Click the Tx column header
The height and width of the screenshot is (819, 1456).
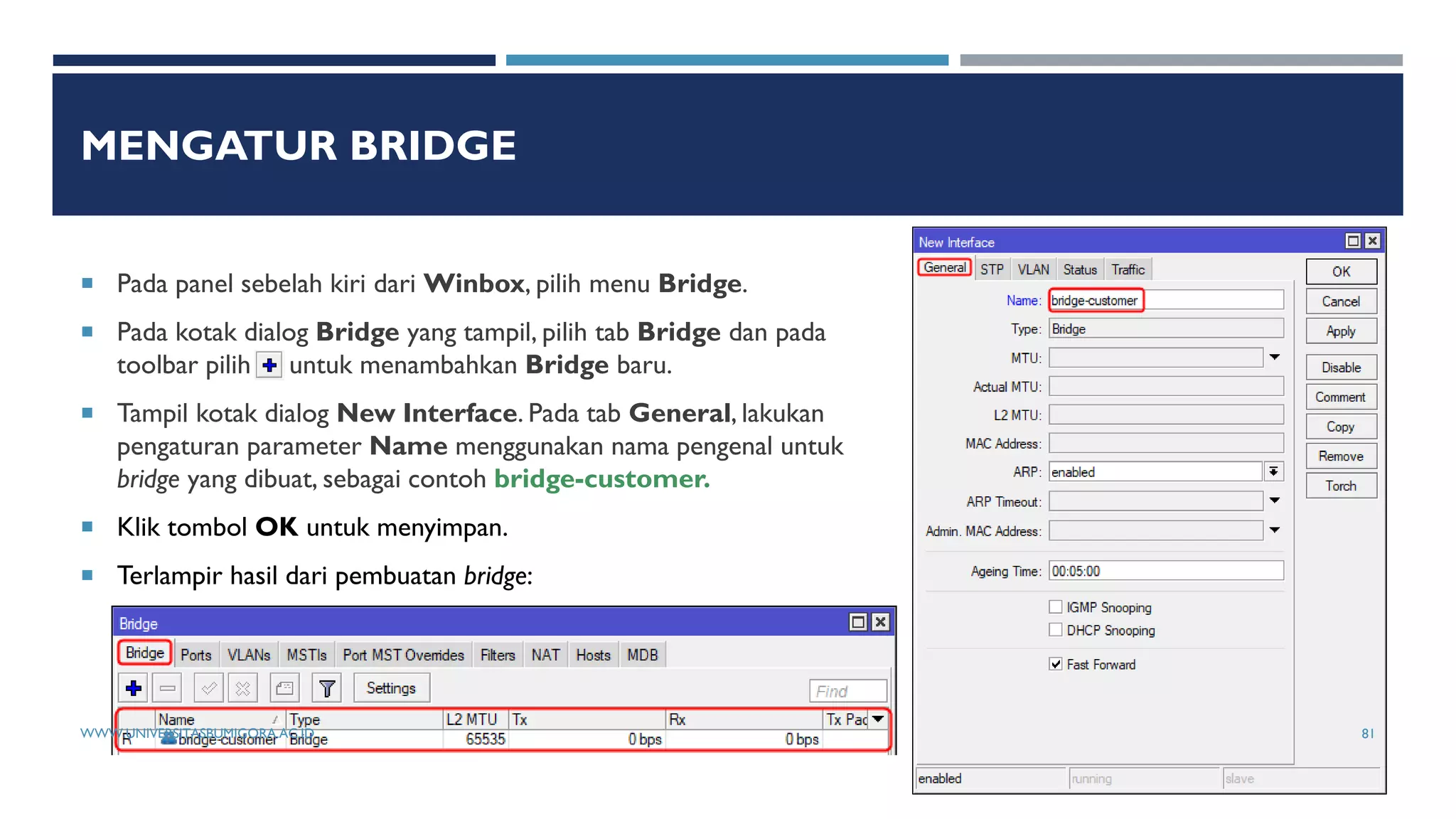[x=588, y=719]
